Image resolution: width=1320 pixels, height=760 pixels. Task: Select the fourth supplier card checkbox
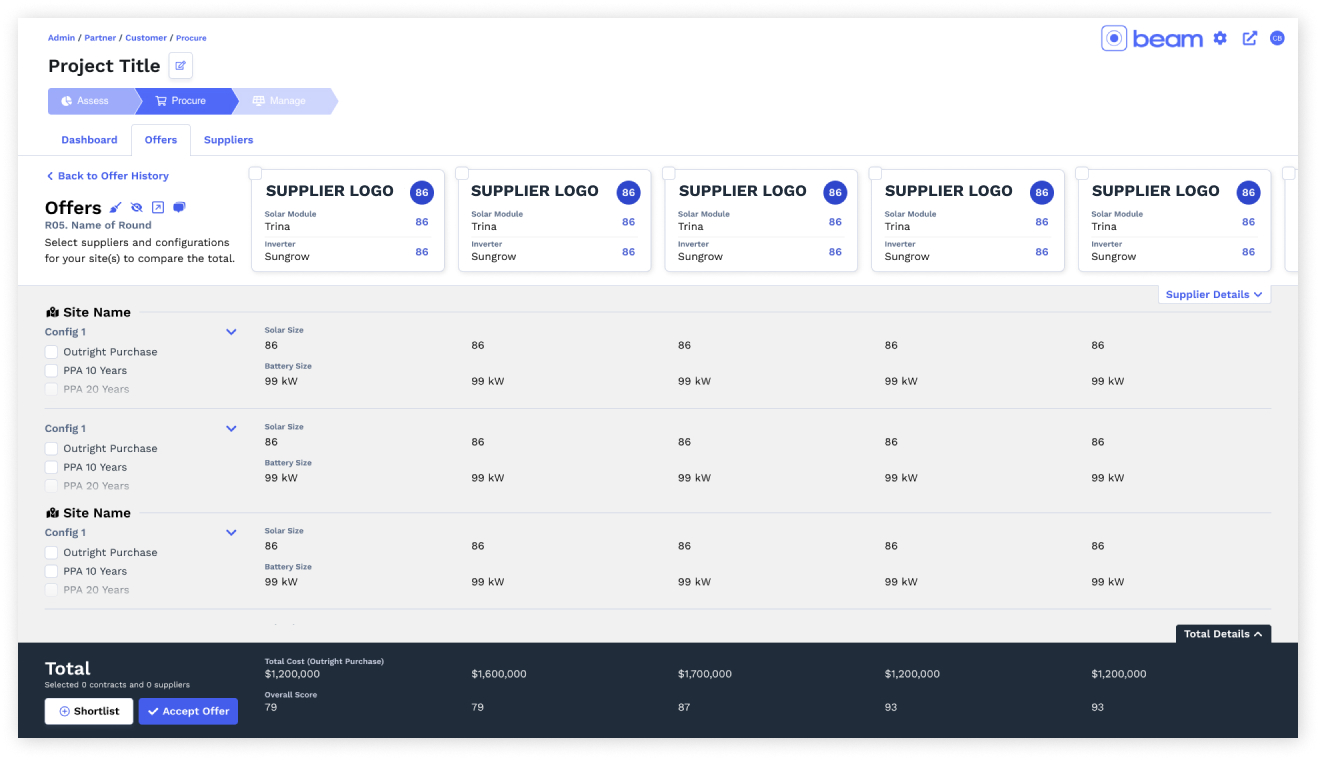coord(875,173)
